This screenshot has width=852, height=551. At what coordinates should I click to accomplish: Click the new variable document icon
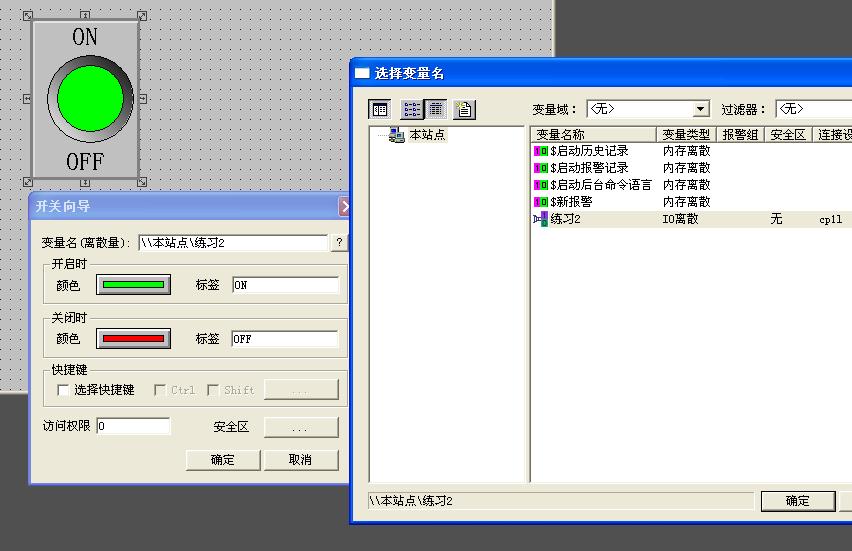pos(464,109)
